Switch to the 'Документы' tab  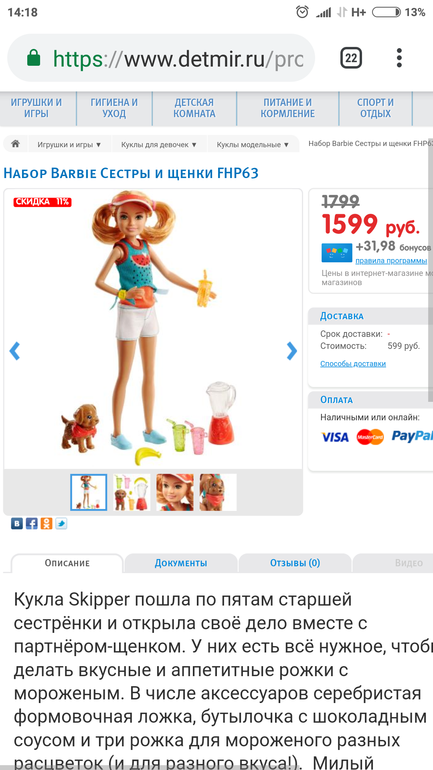[181, 563]
